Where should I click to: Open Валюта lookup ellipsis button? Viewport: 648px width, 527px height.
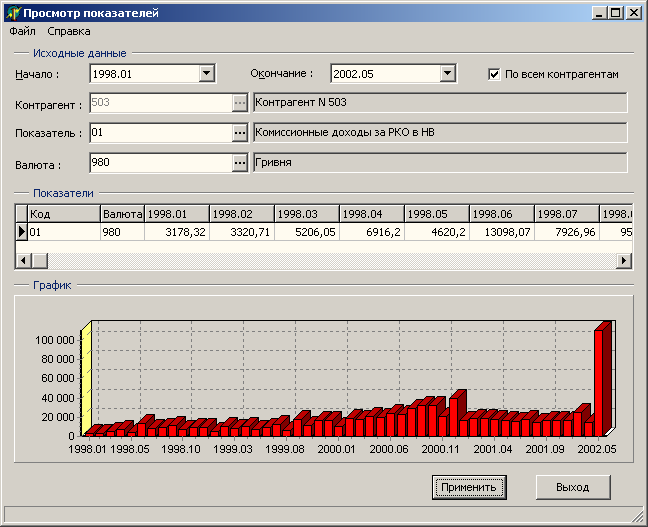[x=240, y=163]
